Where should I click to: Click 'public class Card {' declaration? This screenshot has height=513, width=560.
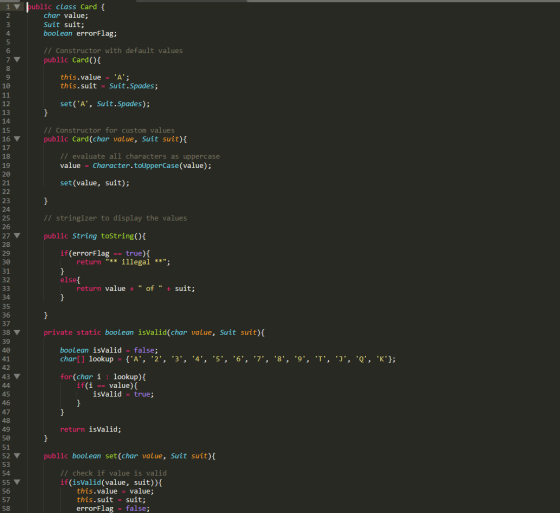point(66,7)
